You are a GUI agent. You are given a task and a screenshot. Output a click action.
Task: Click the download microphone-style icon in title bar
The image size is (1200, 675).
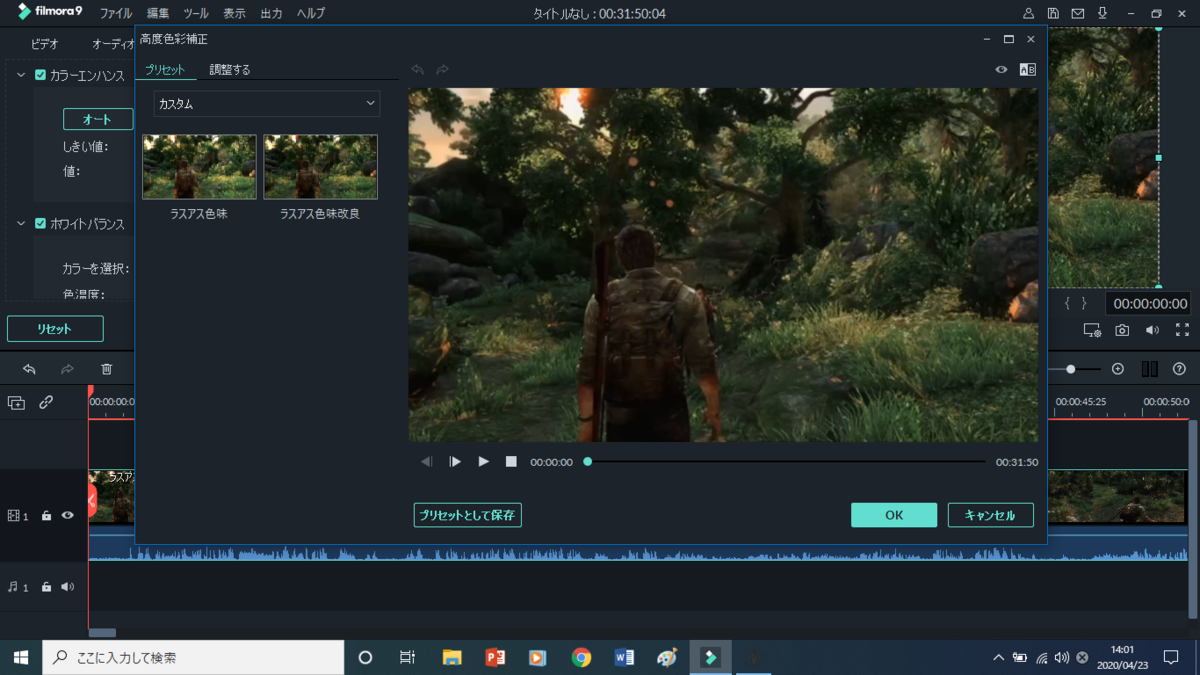coord(1103,14)
